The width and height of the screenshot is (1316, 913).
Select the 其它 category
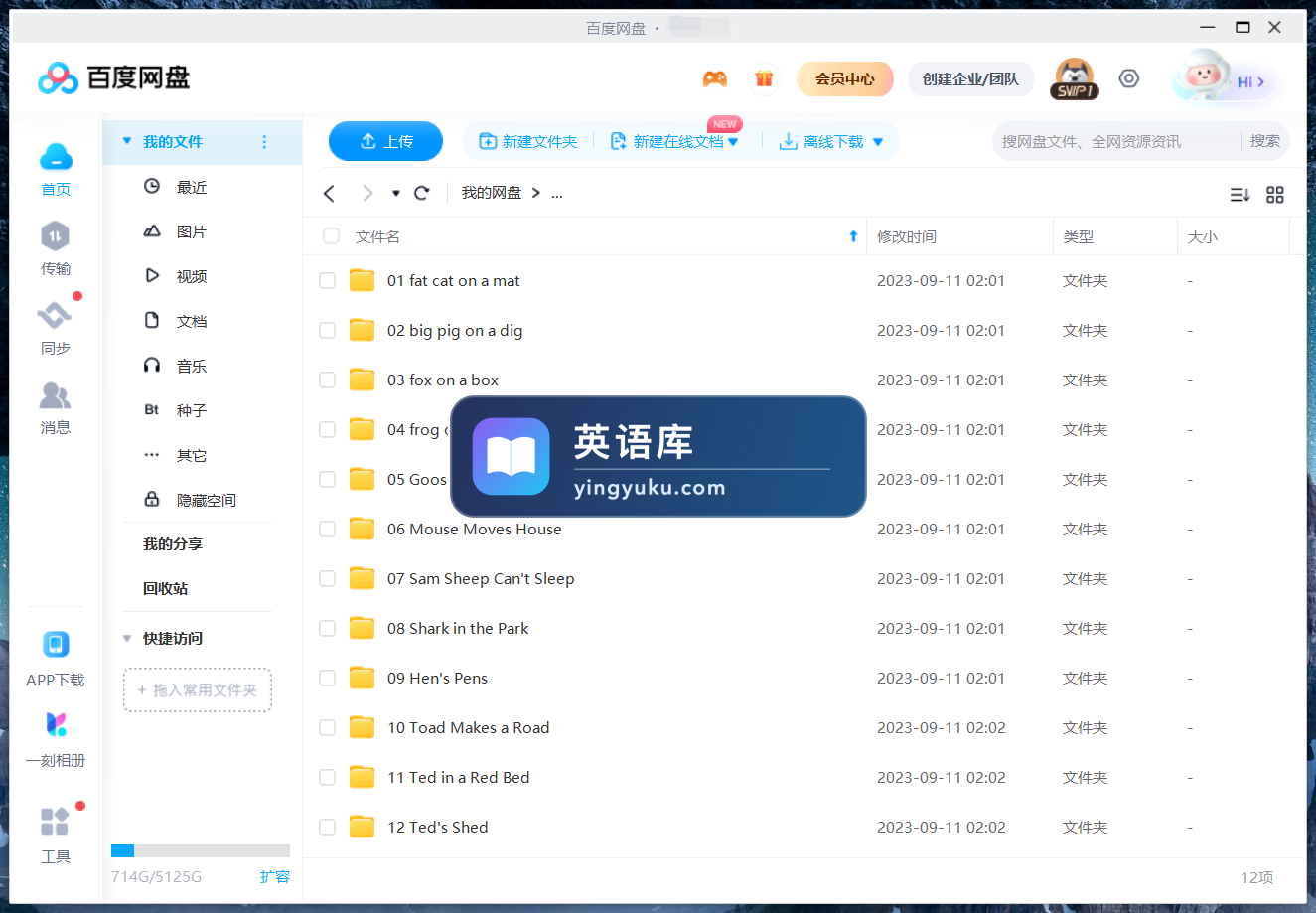click(x=175, y=455)
